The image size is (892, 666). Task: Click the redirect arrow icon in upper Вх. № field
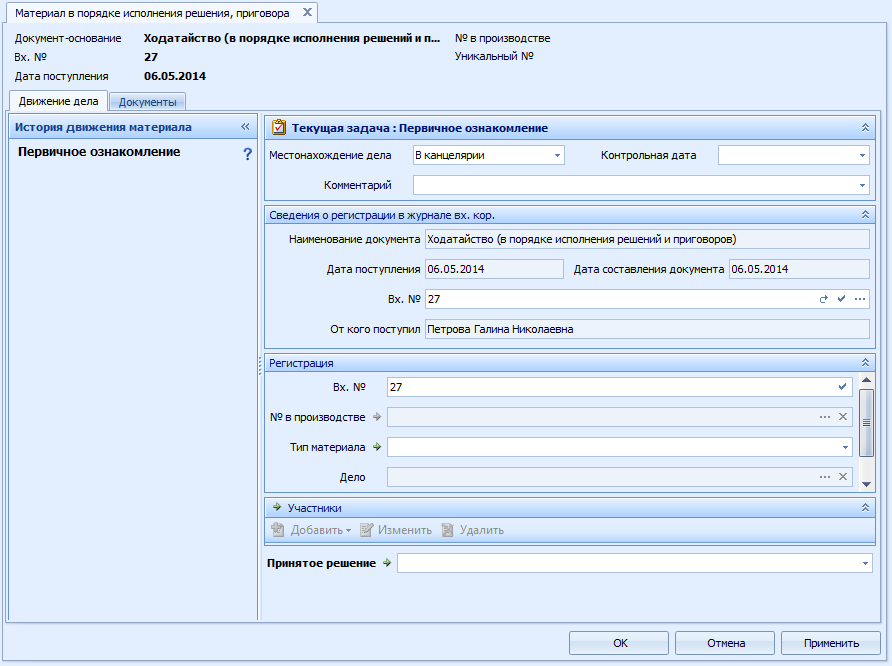pos(823,299)
